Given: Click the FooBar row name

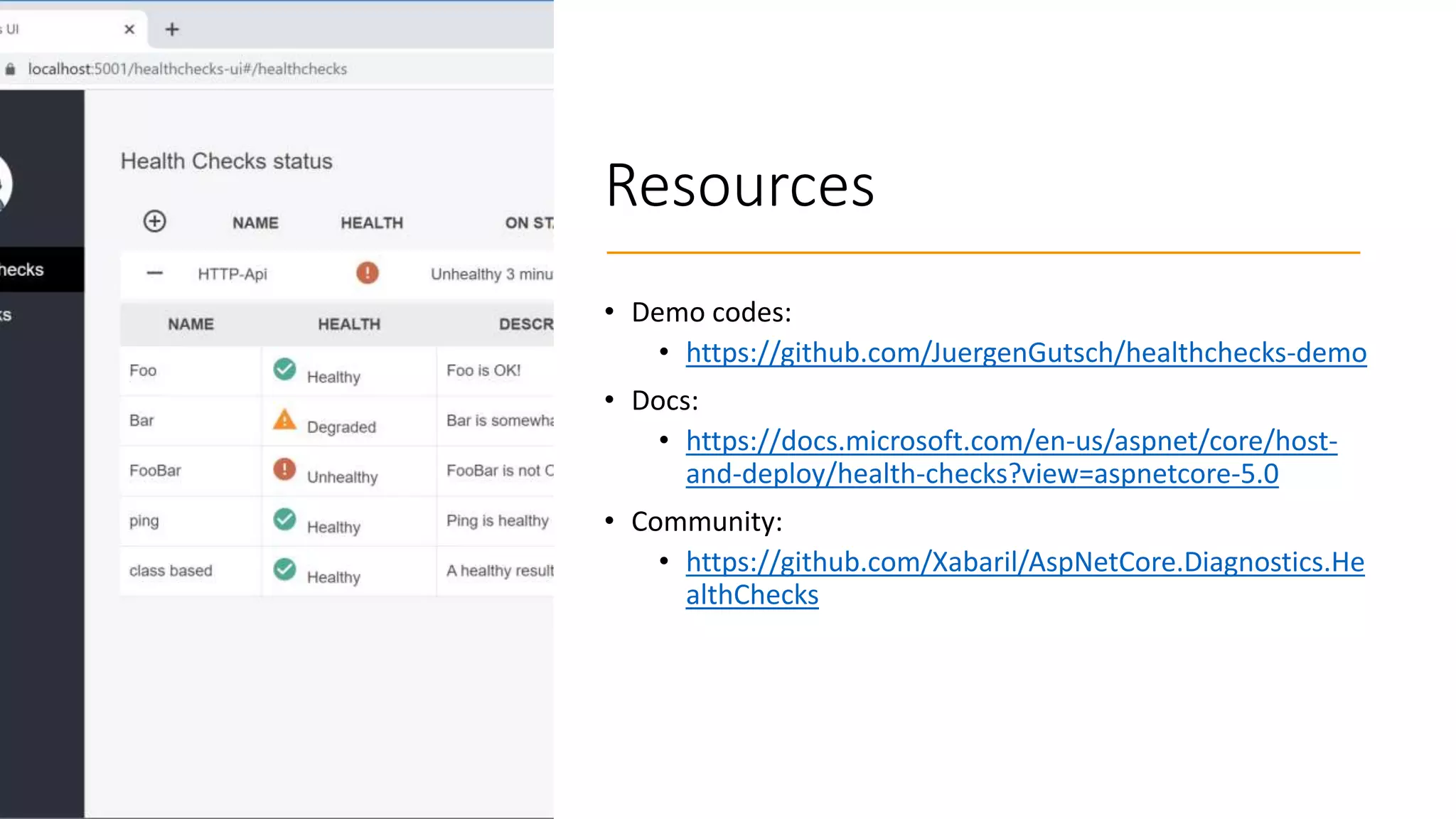Looking at the screenshot, I should coord(155,471).
